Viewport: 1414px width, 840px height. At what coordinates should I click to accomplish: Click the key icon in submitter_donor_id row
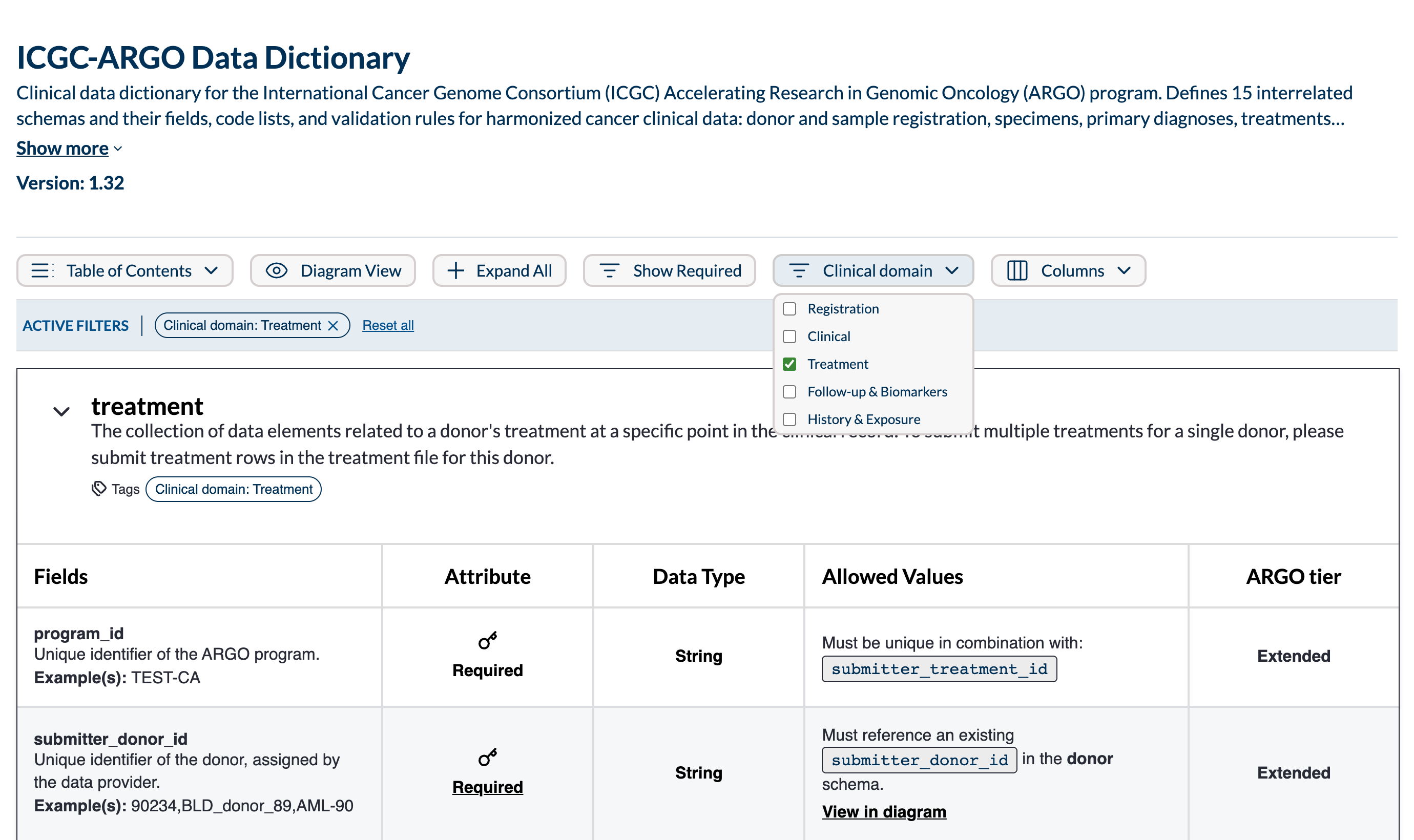(x=487, y=757)
